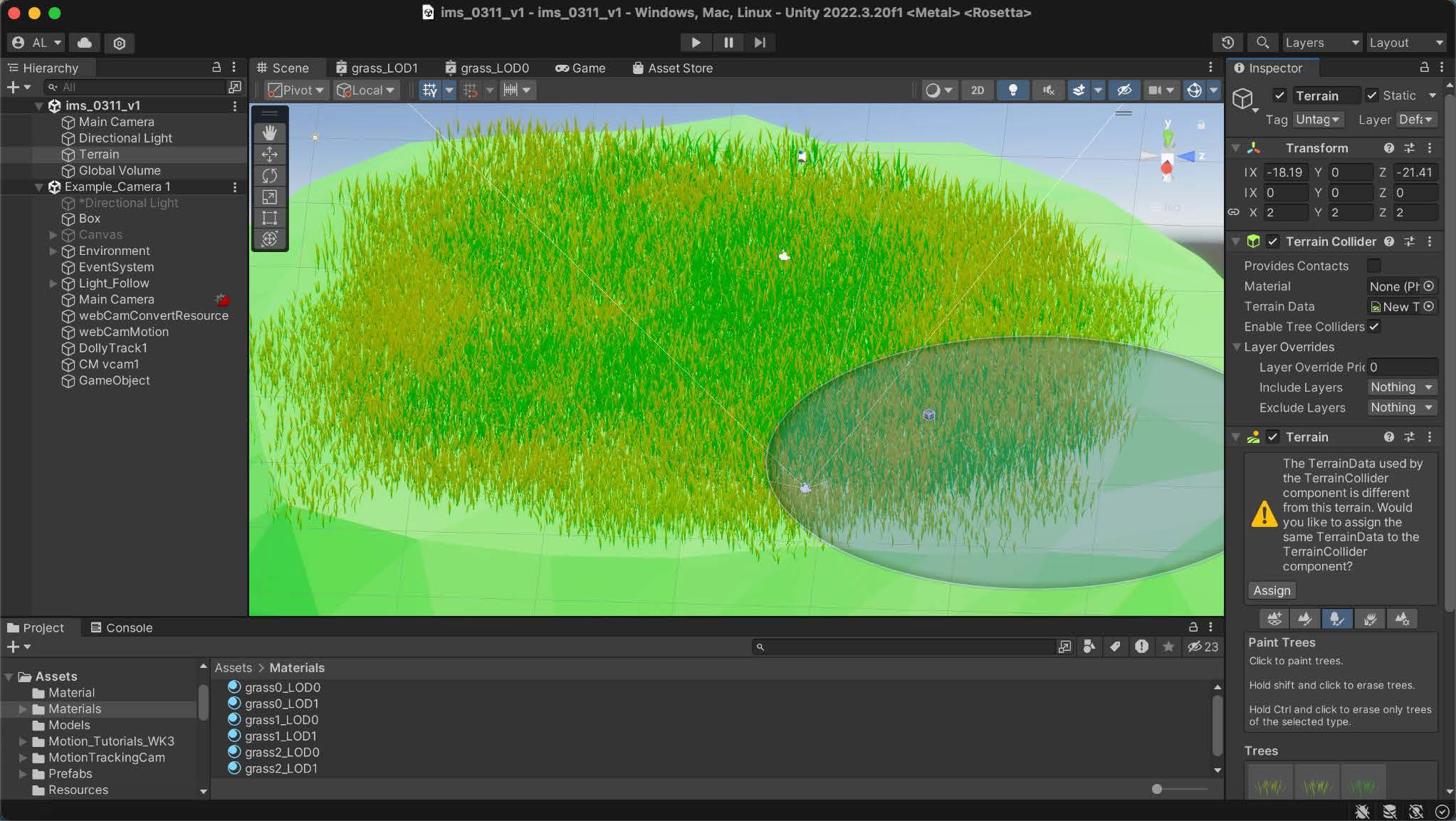Screen dimensions: 1456x821
Task: Open the Layers dropdown in toolbar
Action: tap(1321, 43)
